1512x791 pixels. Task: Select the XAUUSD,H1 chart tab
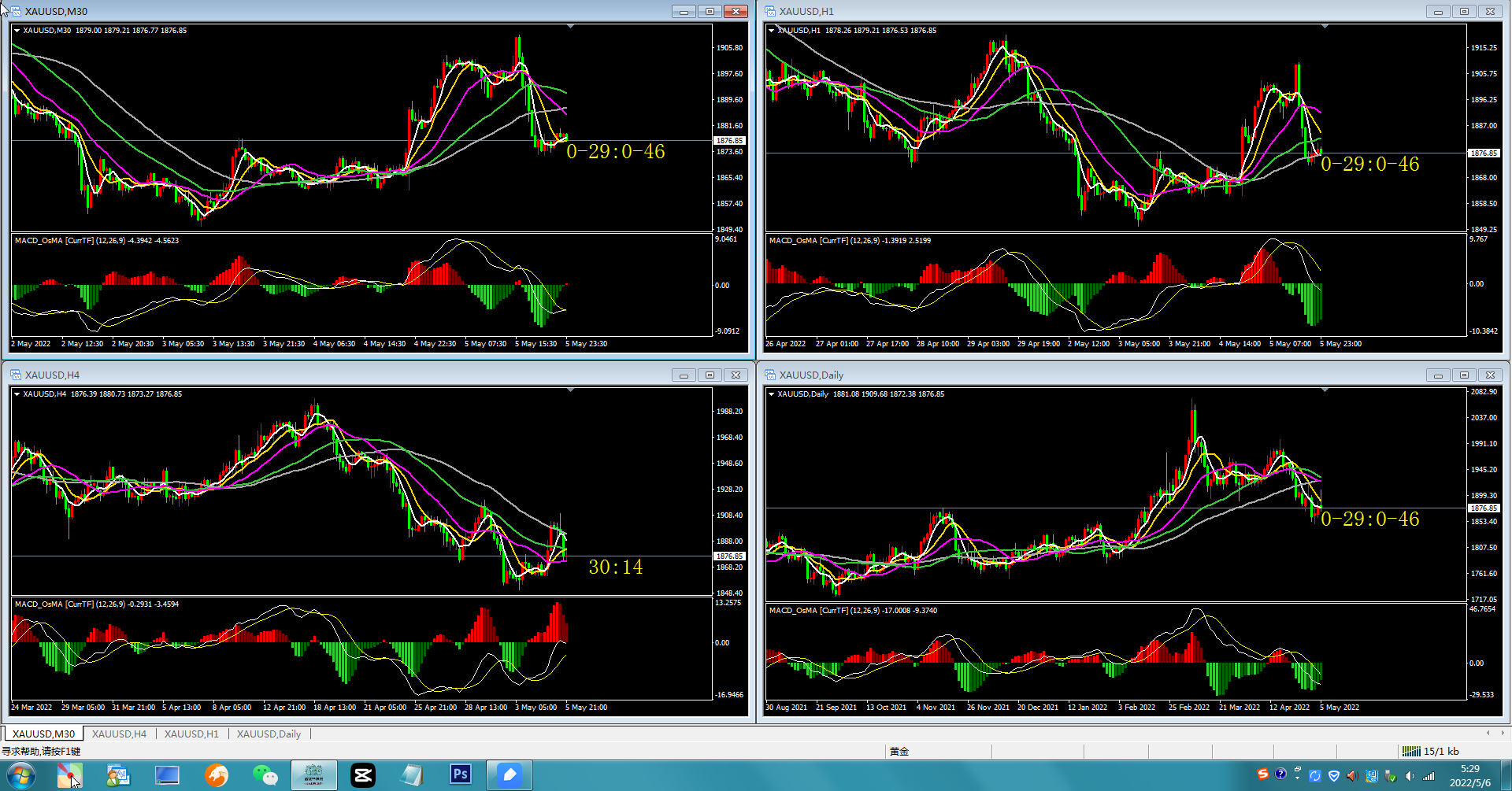click(x=191, y=734)
